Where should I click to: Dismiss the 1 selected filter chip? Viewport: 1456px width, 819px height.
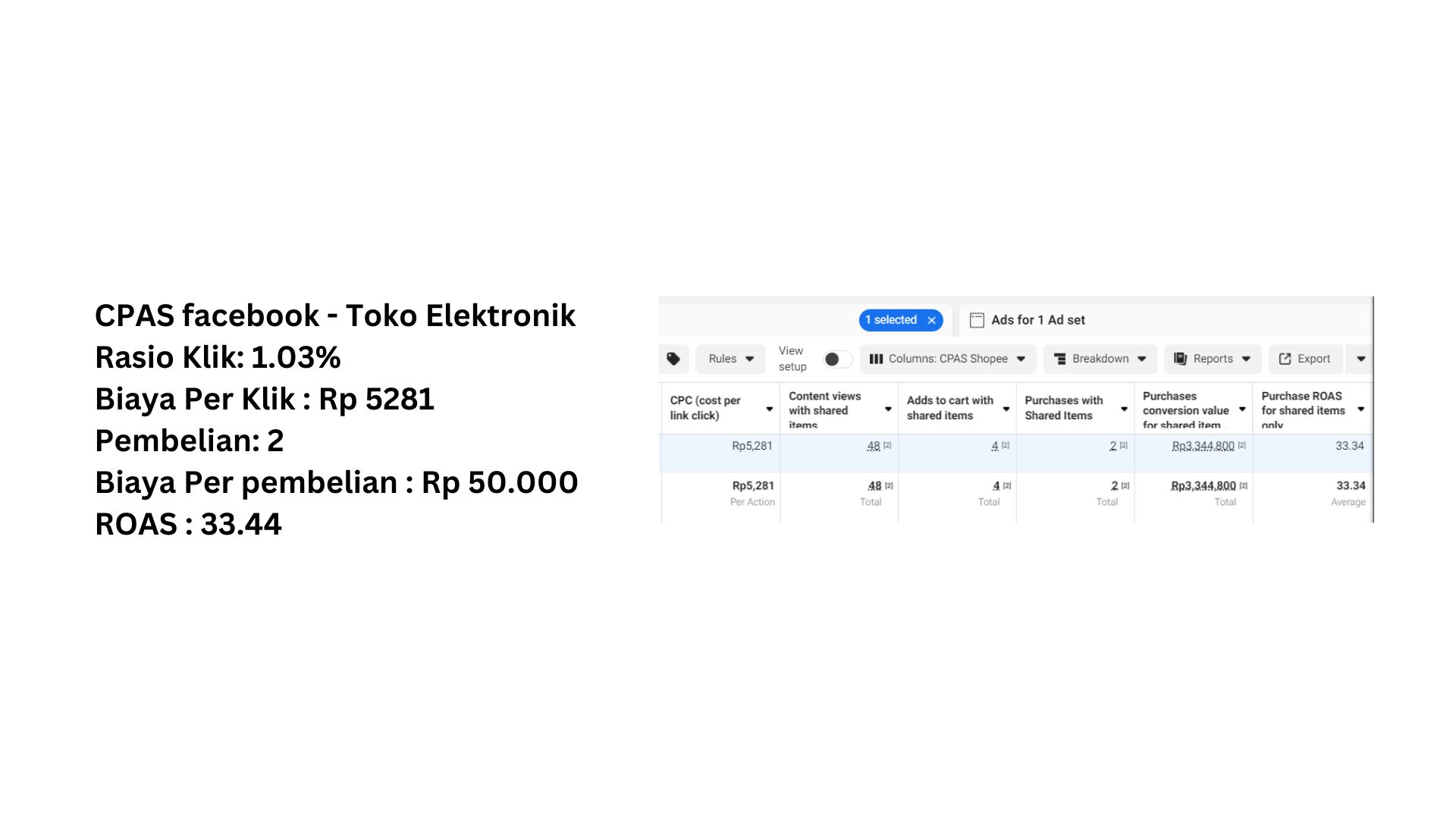coord(931,320)
